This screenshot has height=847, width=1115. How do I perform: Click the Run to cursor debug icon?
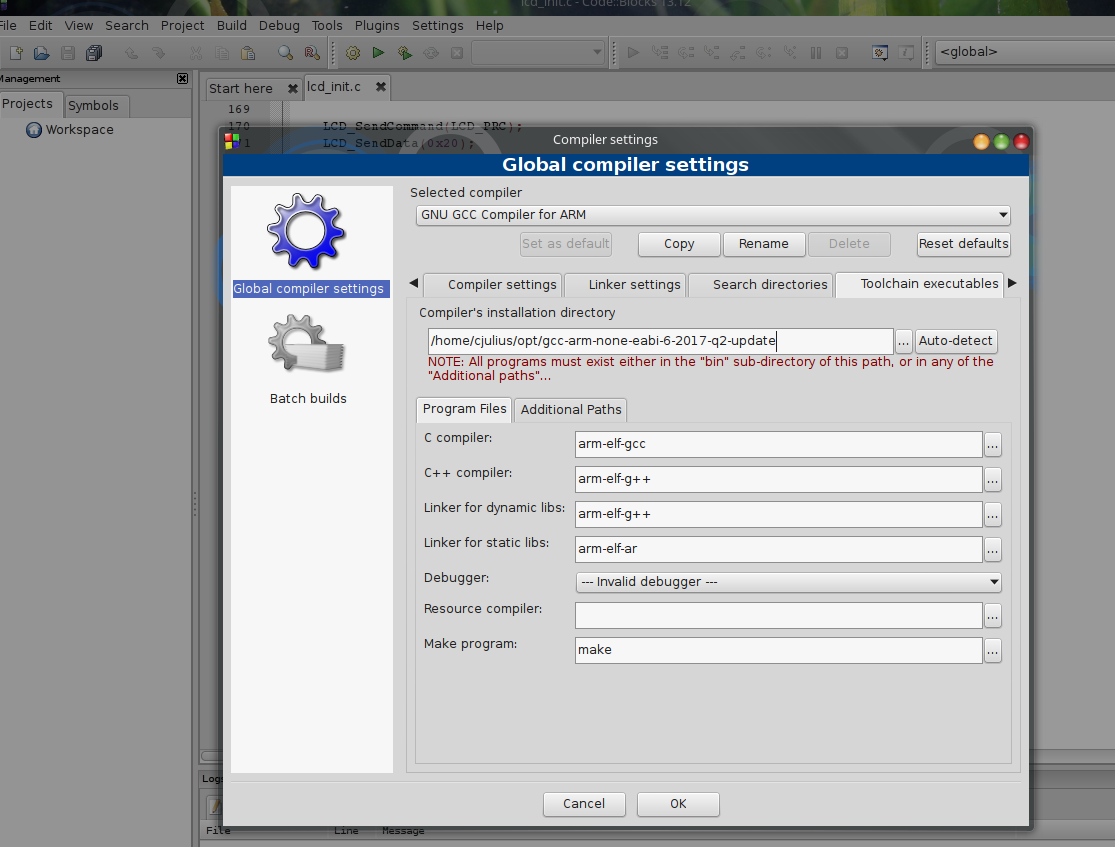click(x=660, y=53)
